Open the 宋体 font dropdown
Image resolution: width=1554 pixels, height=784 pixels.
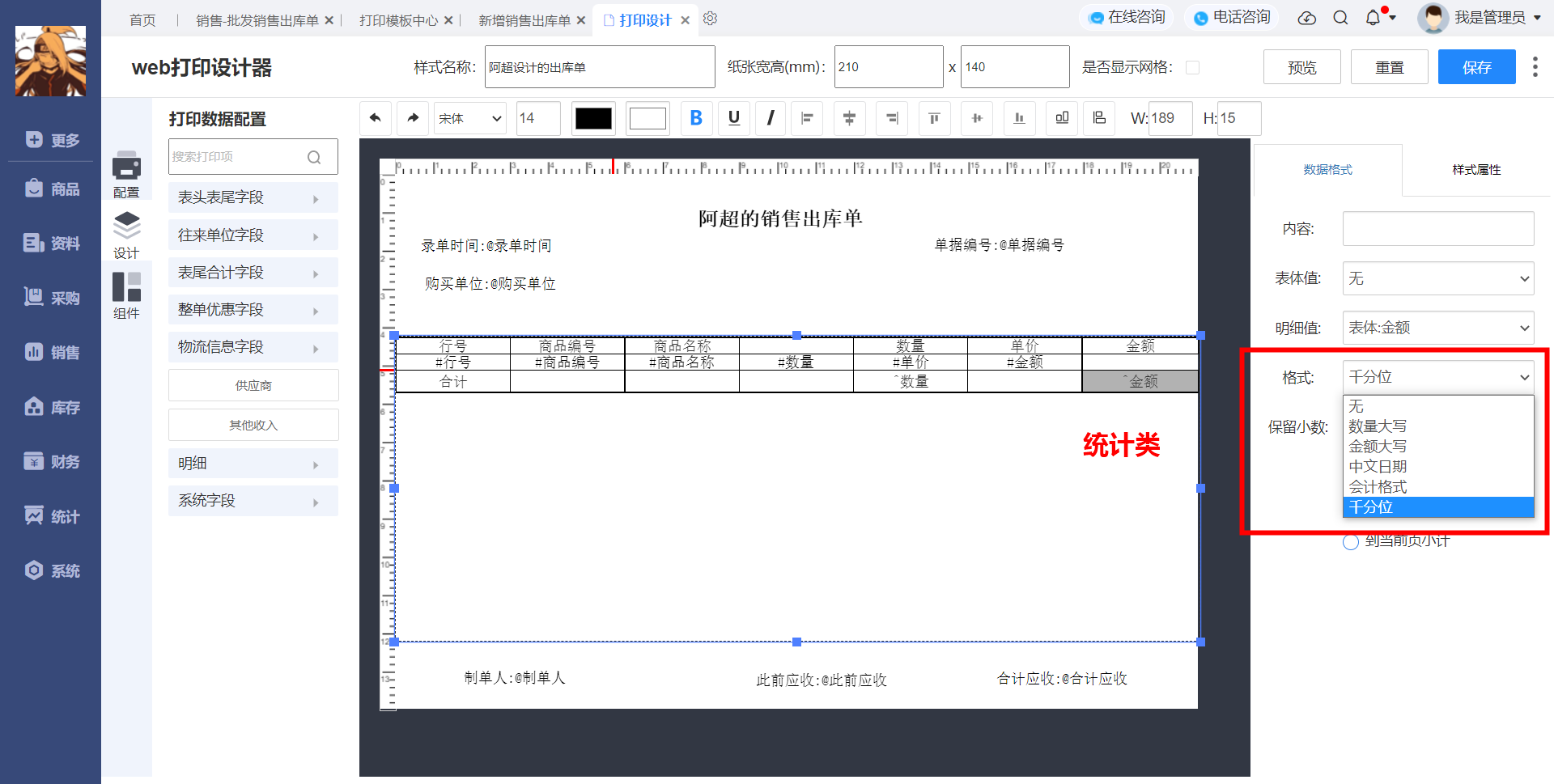tap(470, 118)
